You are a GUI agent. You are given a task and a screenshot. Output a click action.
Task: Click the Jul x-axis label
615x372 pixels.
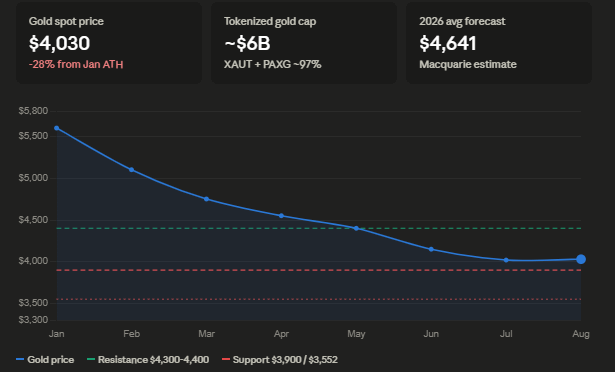506,334
